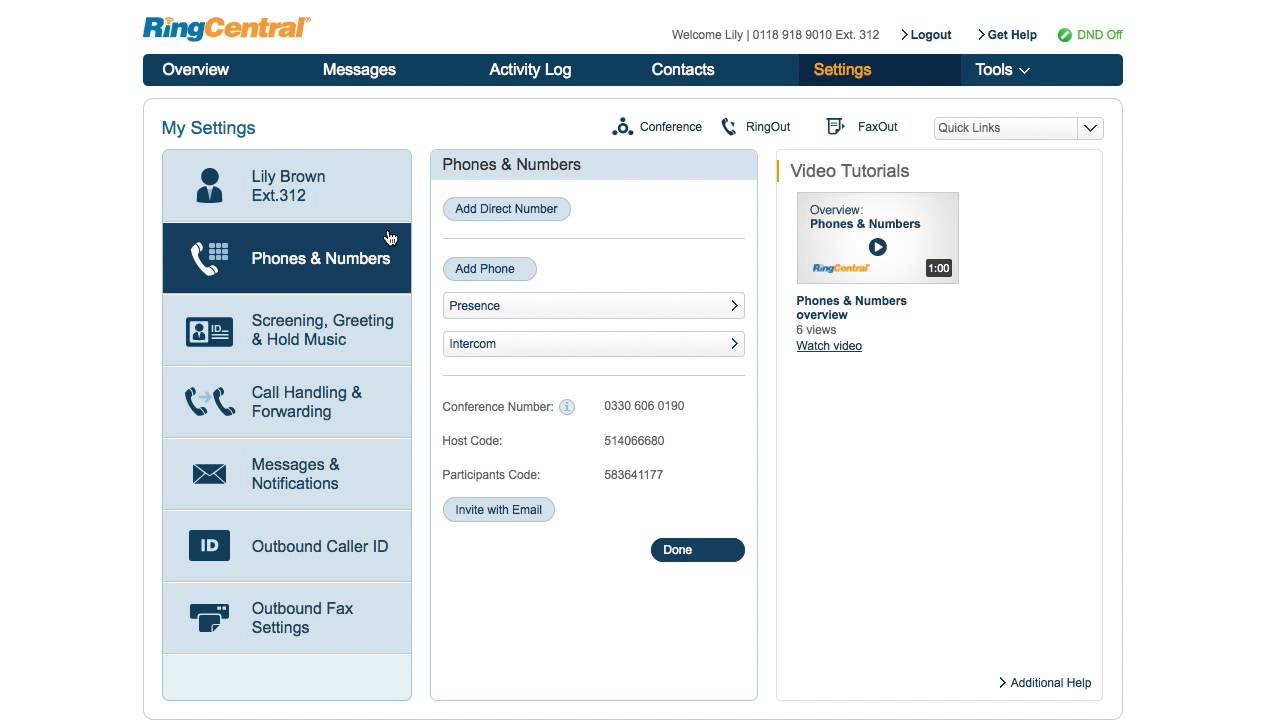Screen dimensions: 1280x720
Task: Open Additional Help link
Action: click(x=1045, y=683)
